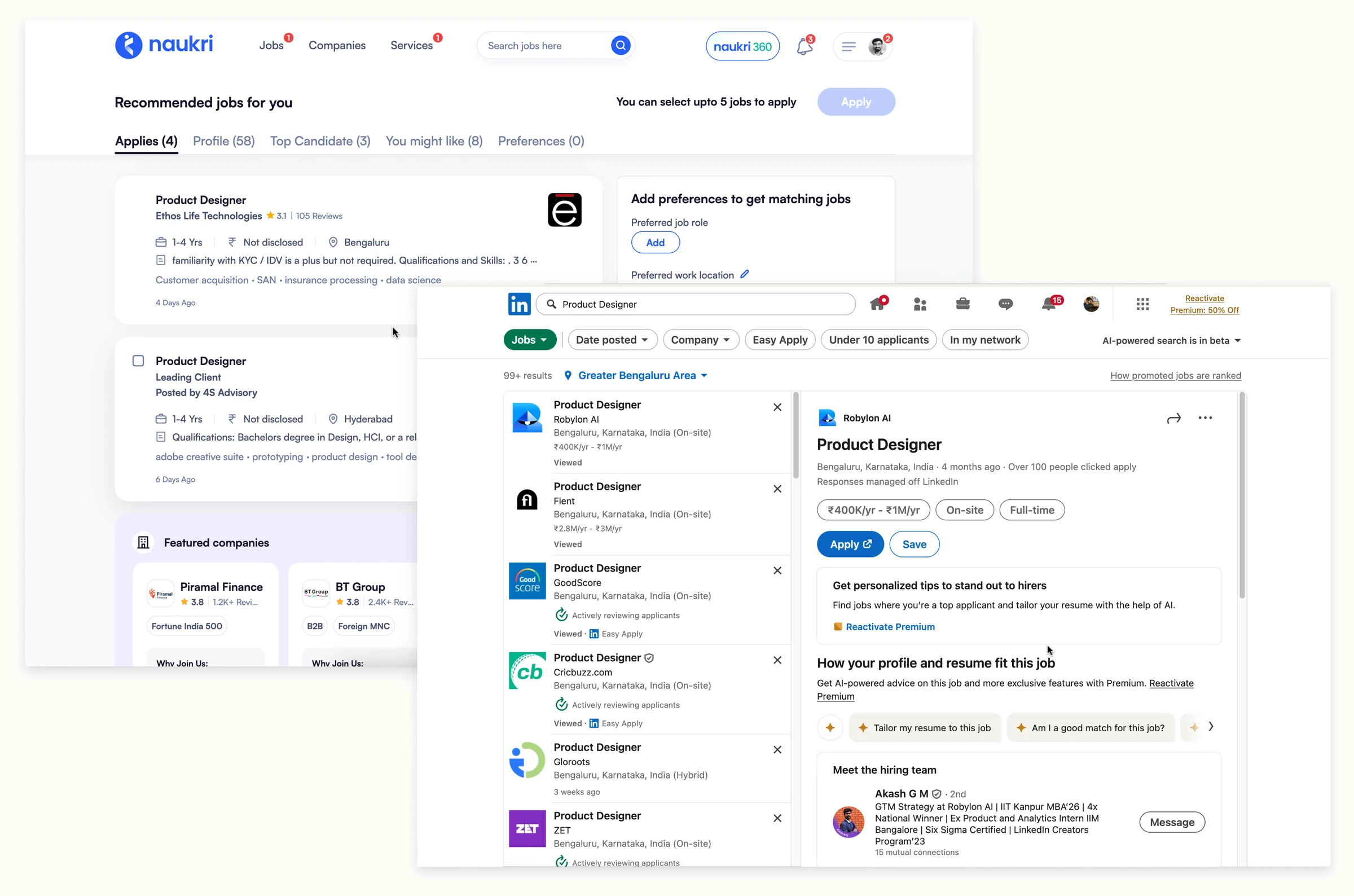Toggle Under 10 applicants filter
The height and width of the screenshot is (896, 1354).
878,340
